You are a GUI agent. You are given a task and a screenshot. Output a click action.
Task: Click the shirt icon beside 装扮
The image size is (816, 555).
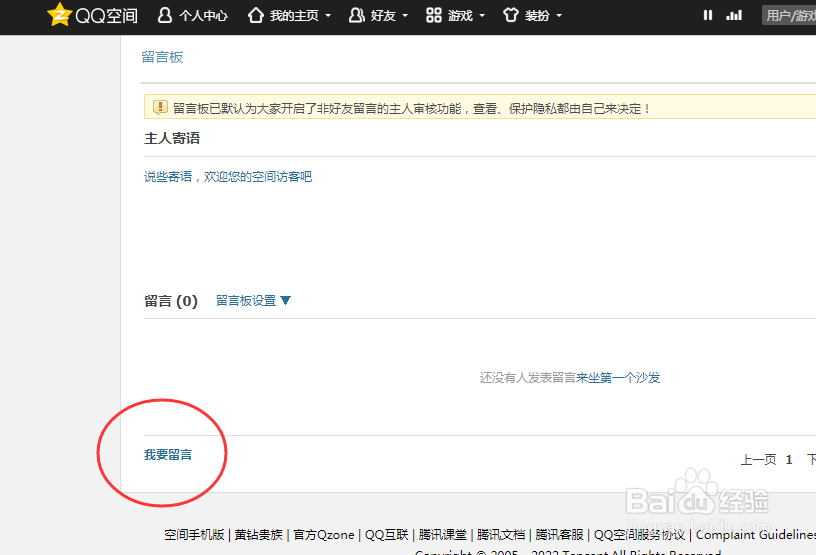(x=511, y=15)
